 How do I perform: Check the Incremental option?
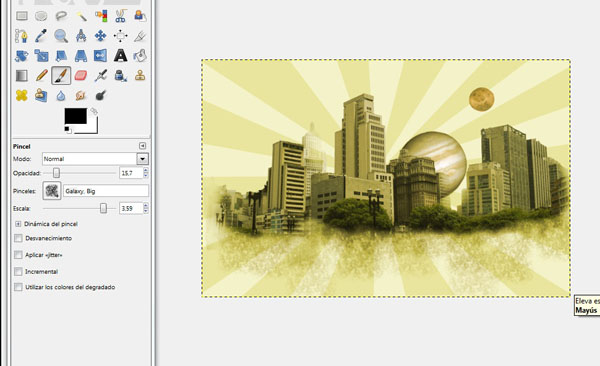coord(18,271)
